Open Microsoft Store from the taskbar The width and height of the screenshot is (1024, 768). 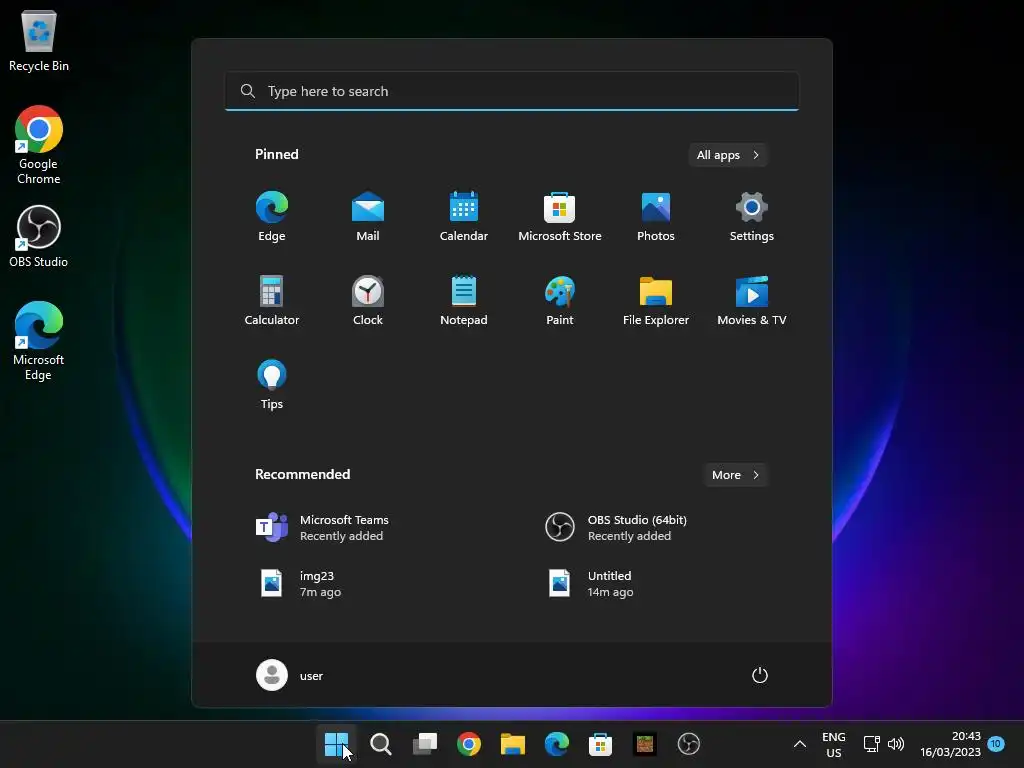(x=600, y=744)
